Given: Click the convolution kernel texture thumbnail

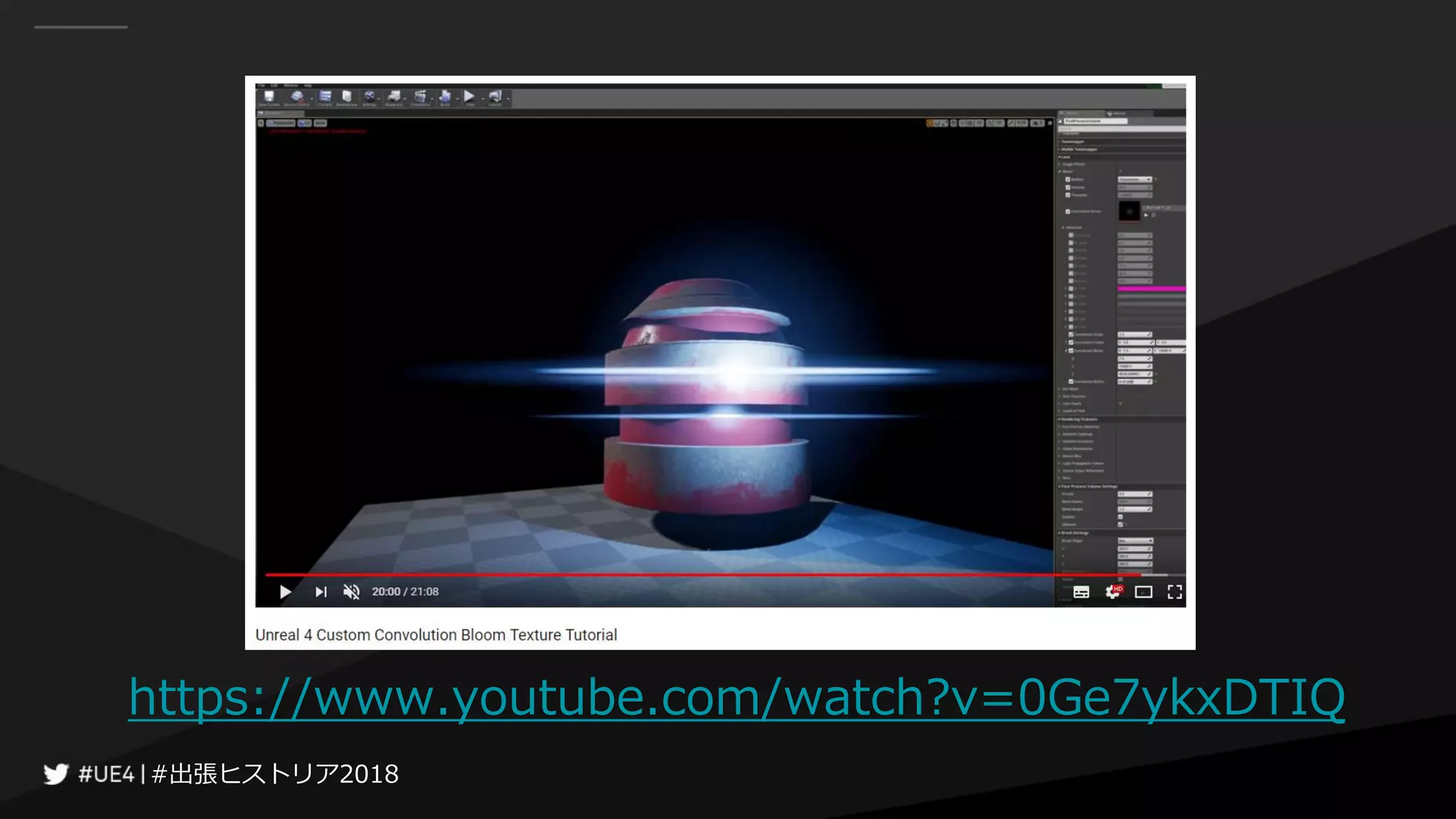Looking at the screenshot, I should click(x=1129, y=211).
